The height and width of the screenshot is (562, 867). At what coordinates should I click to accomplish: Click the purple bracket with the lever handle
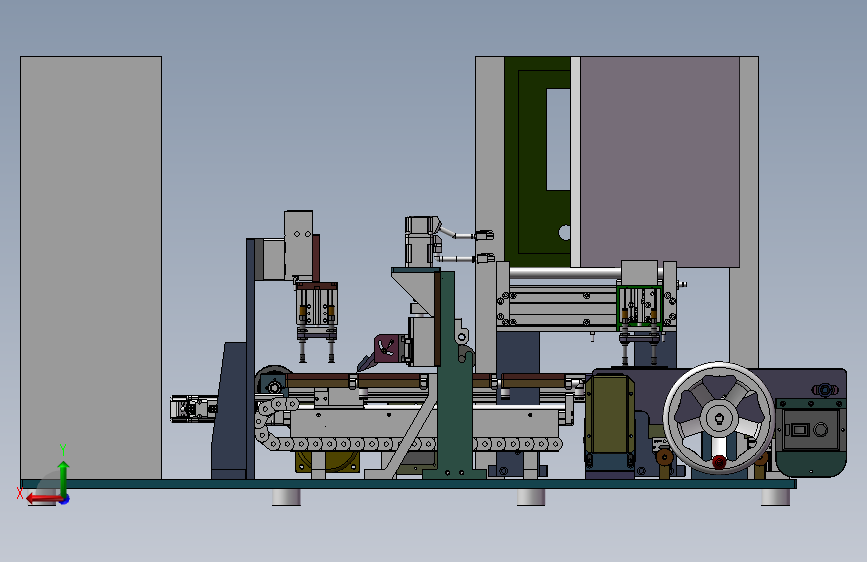(387, 348)
